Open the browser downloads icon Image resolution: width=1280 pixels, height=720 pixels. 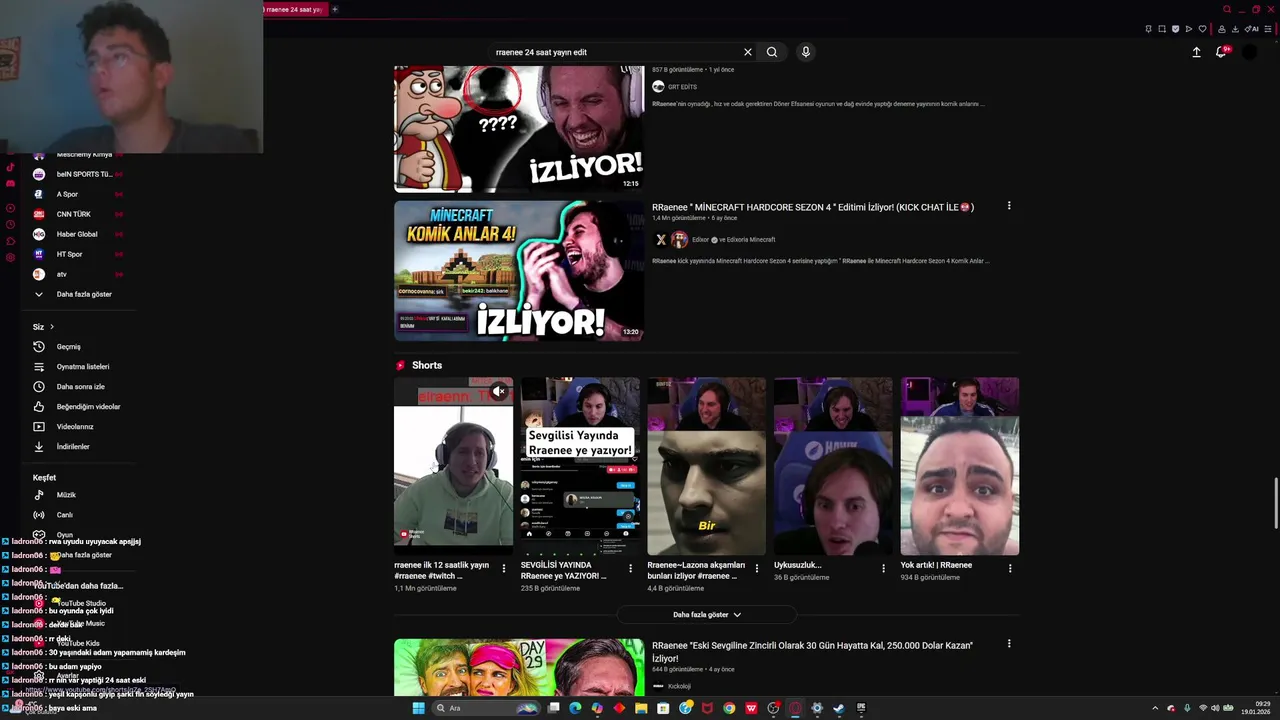pyautogui.click(x=1236, y=29)
